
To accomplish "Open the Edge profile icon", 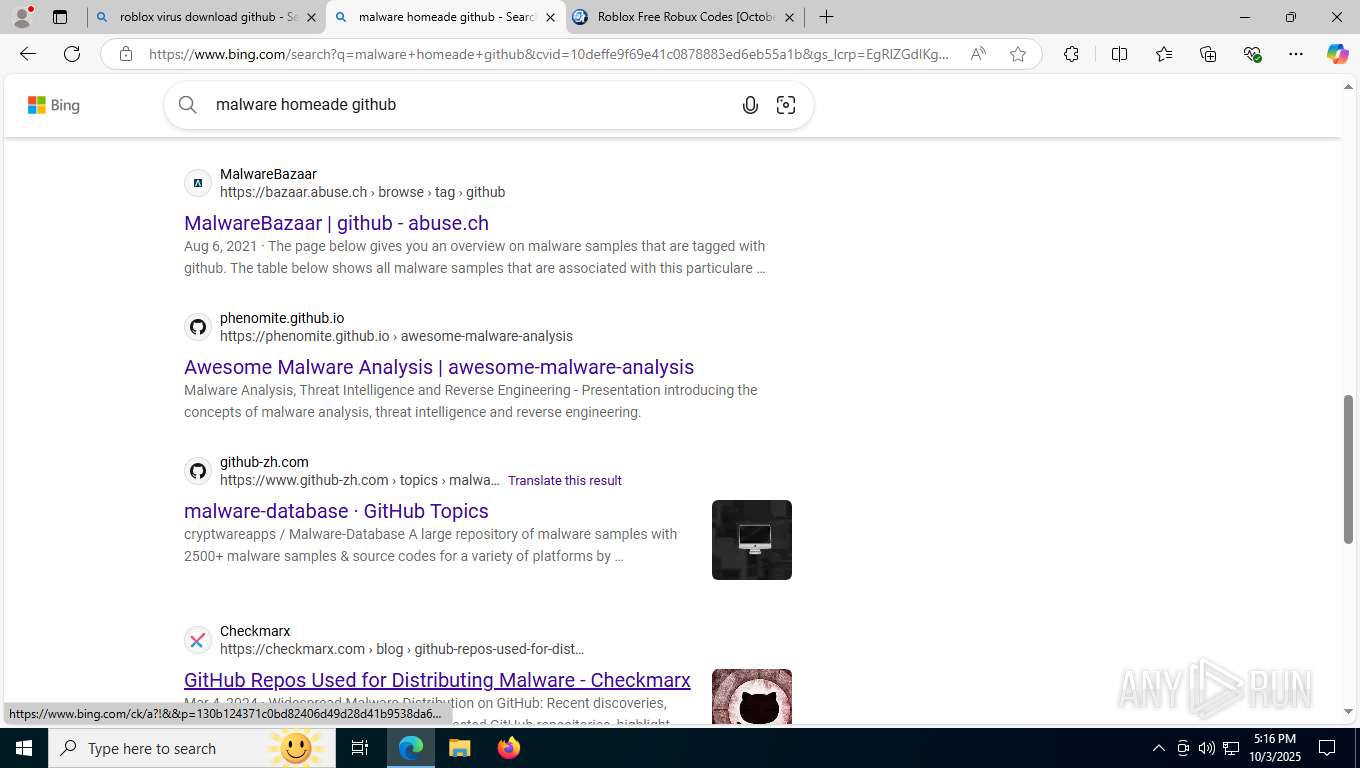I will [x=22, y=17].
